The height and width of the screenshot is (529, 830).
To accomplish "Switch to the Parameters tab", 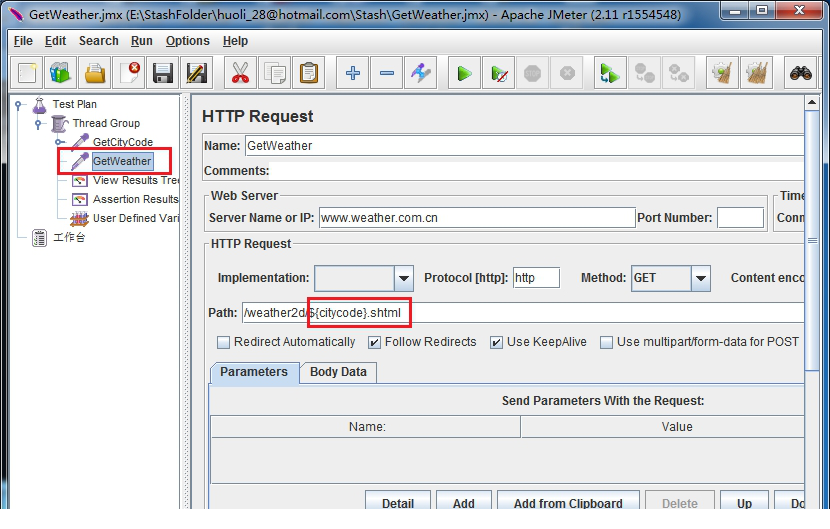I will pos(254,372).
